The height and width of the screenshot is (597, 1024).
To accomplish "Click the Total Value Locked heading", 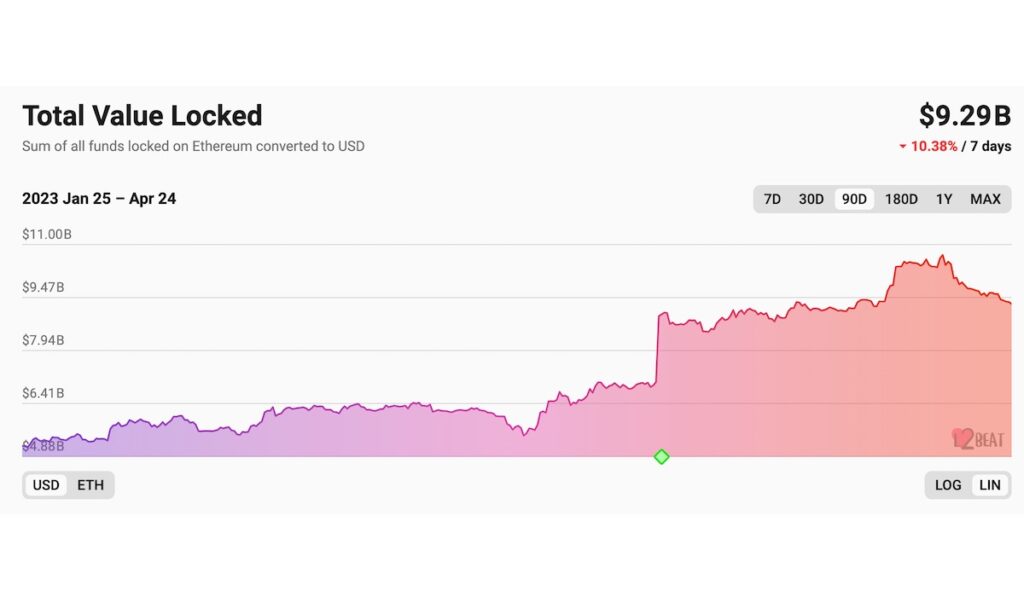I will pyautogui.click(x=142, y=116).
